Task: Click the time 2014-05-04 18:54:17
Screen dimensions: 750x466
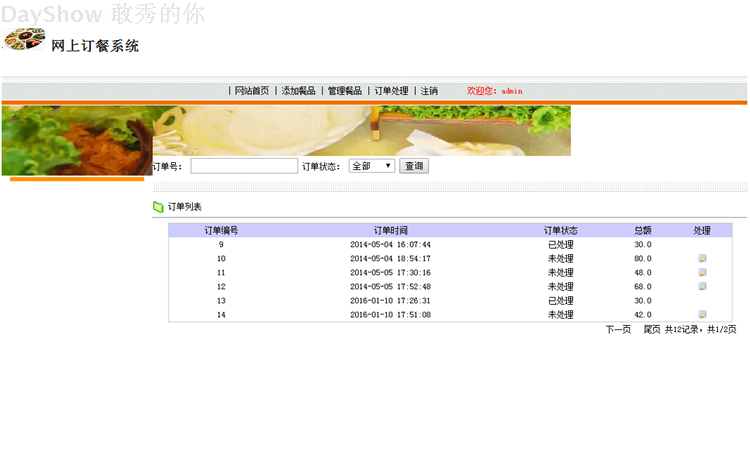Action: [x=390, y=258]
